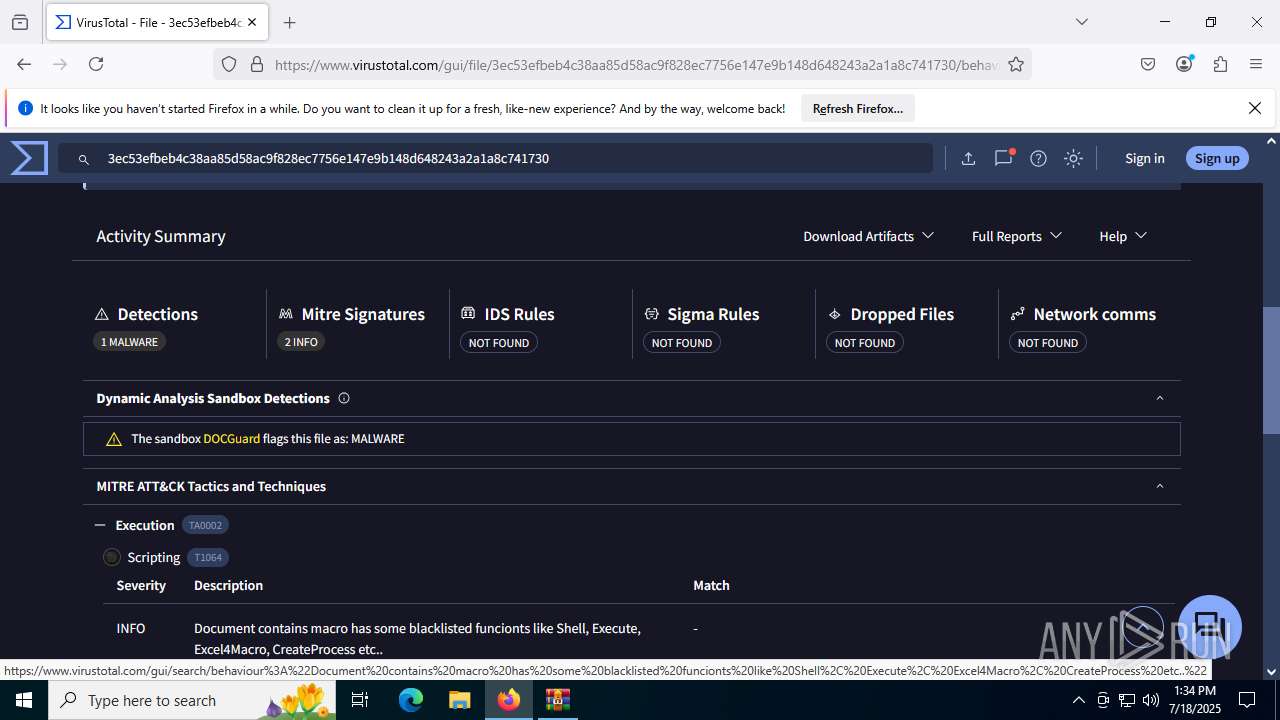Screen dimensions: 1280x720
Task: Open the blue chat support bubble
Action: (1210, 626)
